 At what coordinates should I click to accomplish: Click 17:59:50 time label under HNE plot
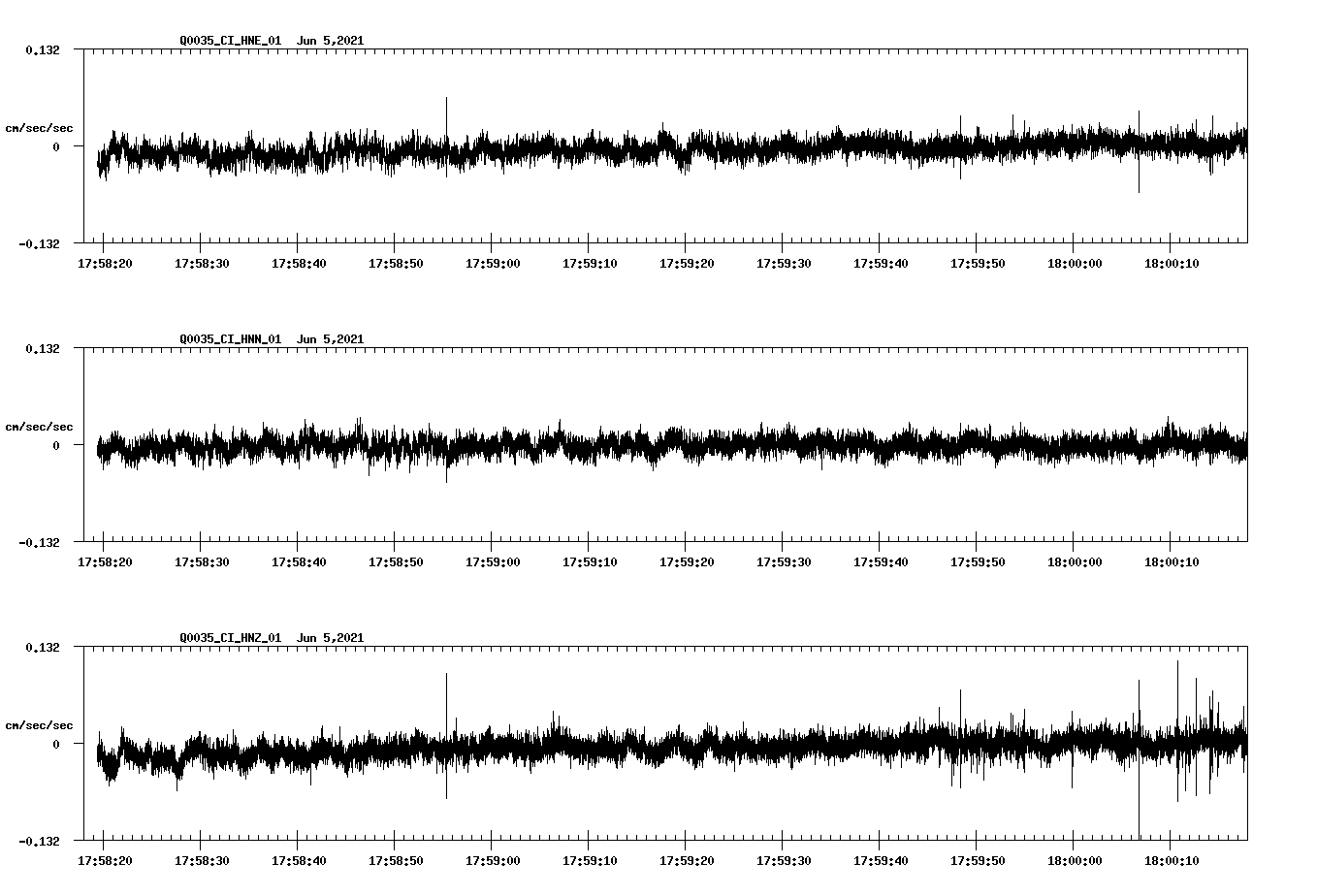(x=978, y=263)
